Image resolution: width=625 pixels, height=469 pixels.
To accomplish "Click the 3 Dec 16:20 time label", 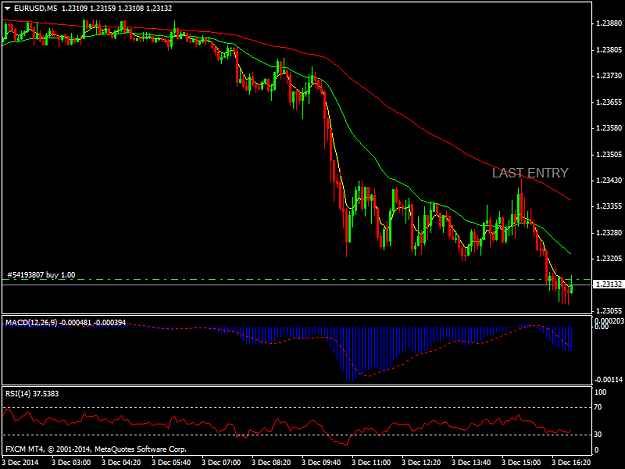I will tap(571, 463).
